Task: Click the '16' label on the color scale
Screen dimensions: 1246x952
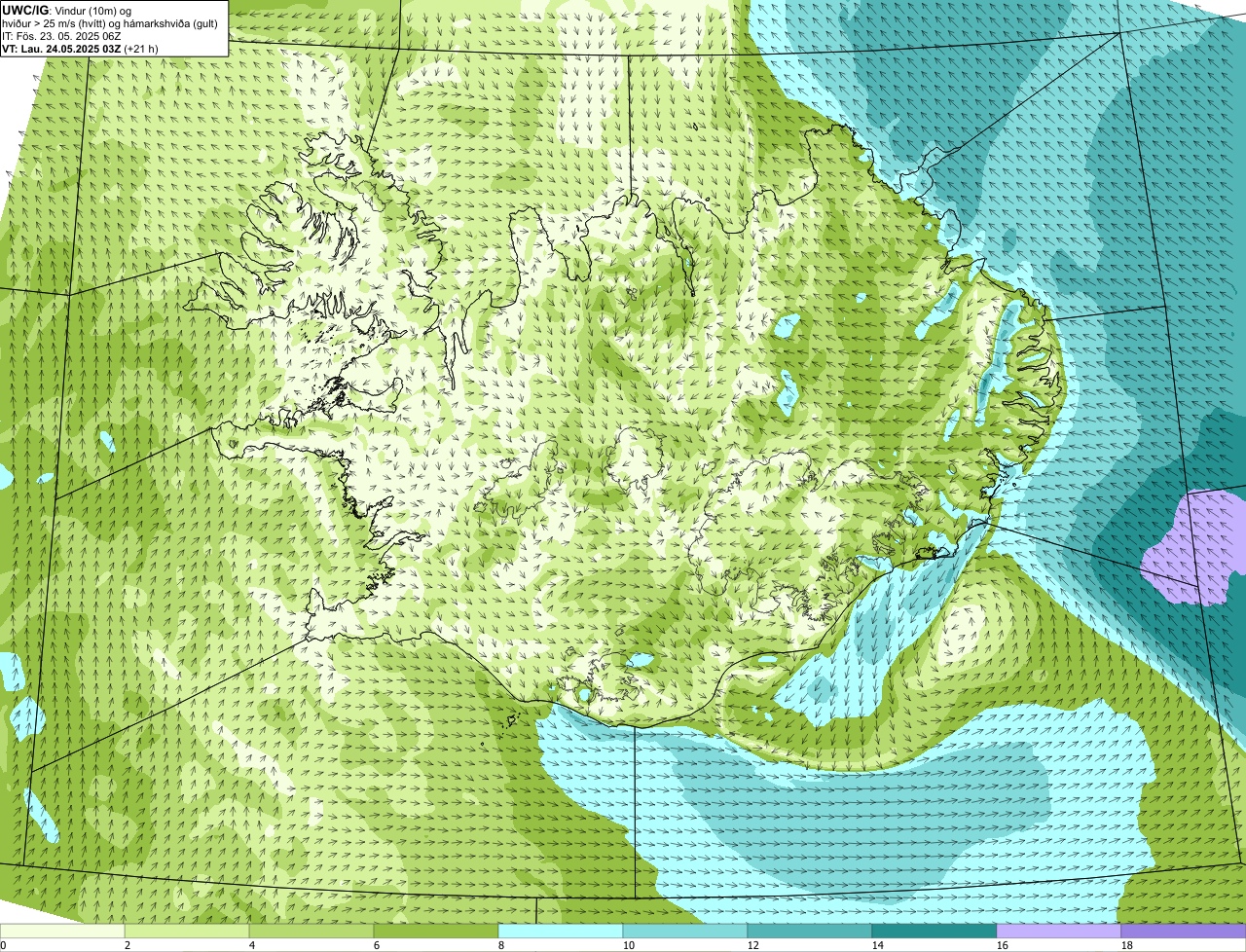Action: pos(1002,945)
